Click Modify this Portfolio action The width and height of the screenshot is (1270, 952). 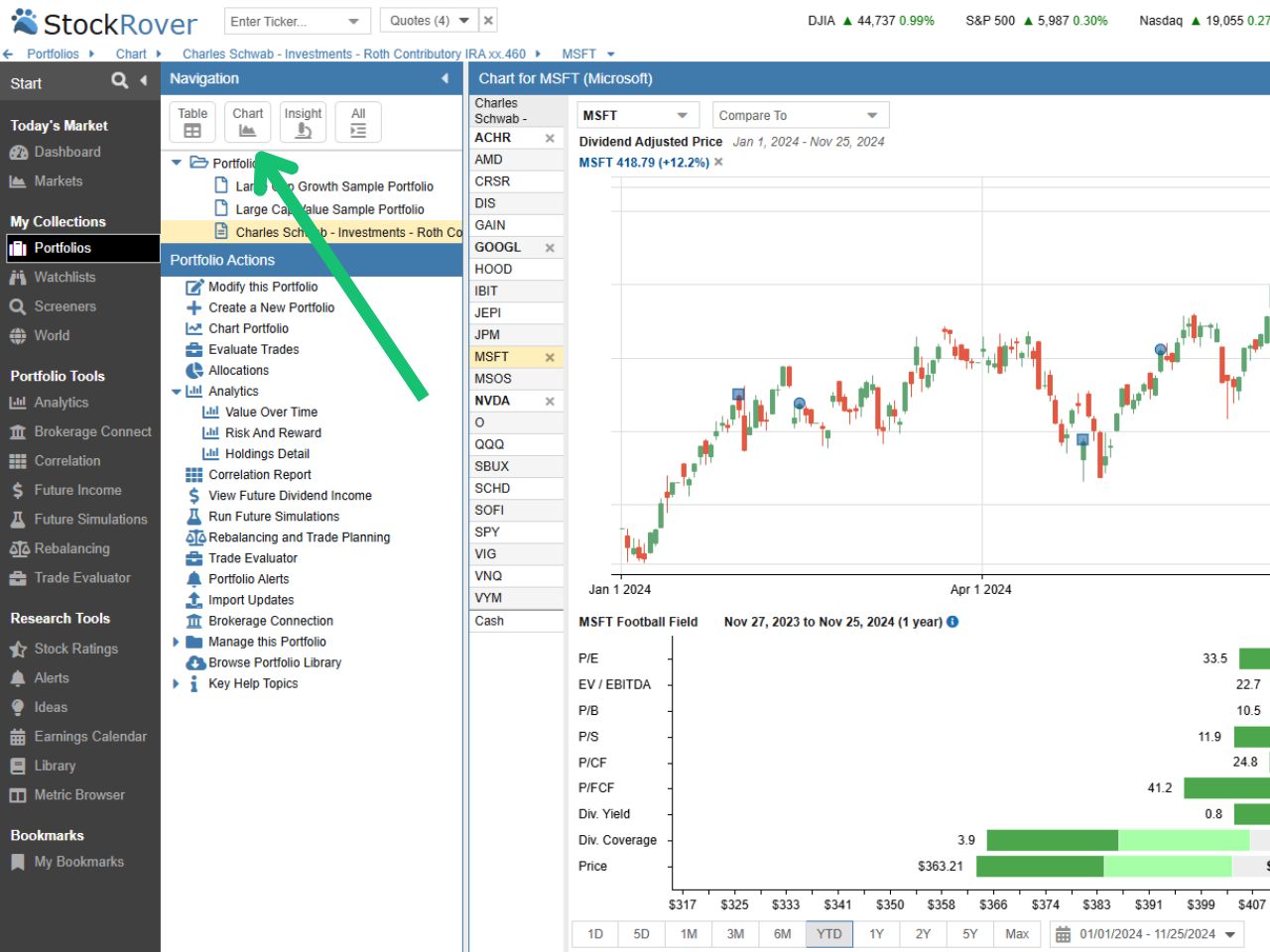pos(262,287)
